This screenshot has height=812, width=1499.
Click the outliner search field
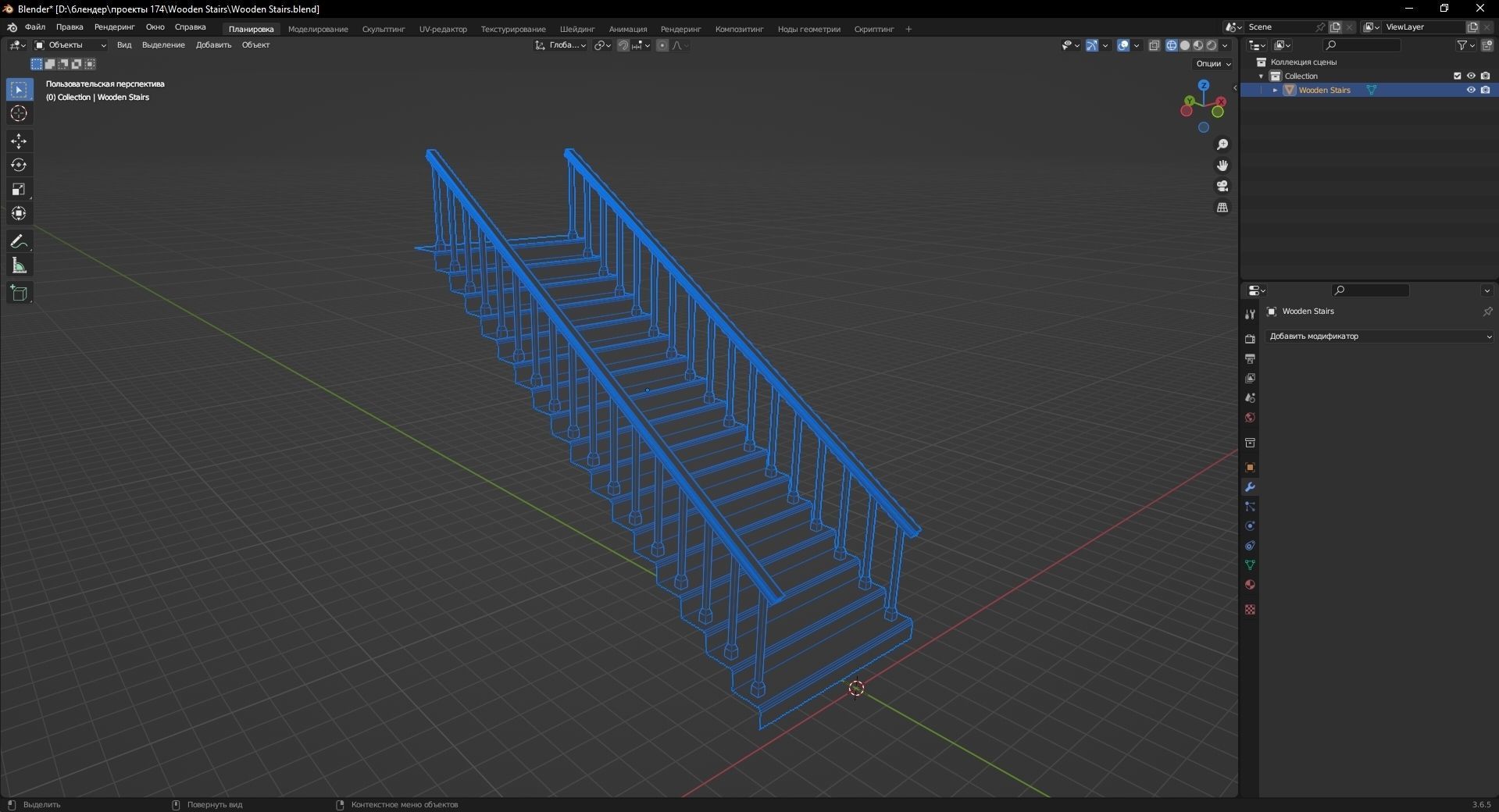(1362, 45)
